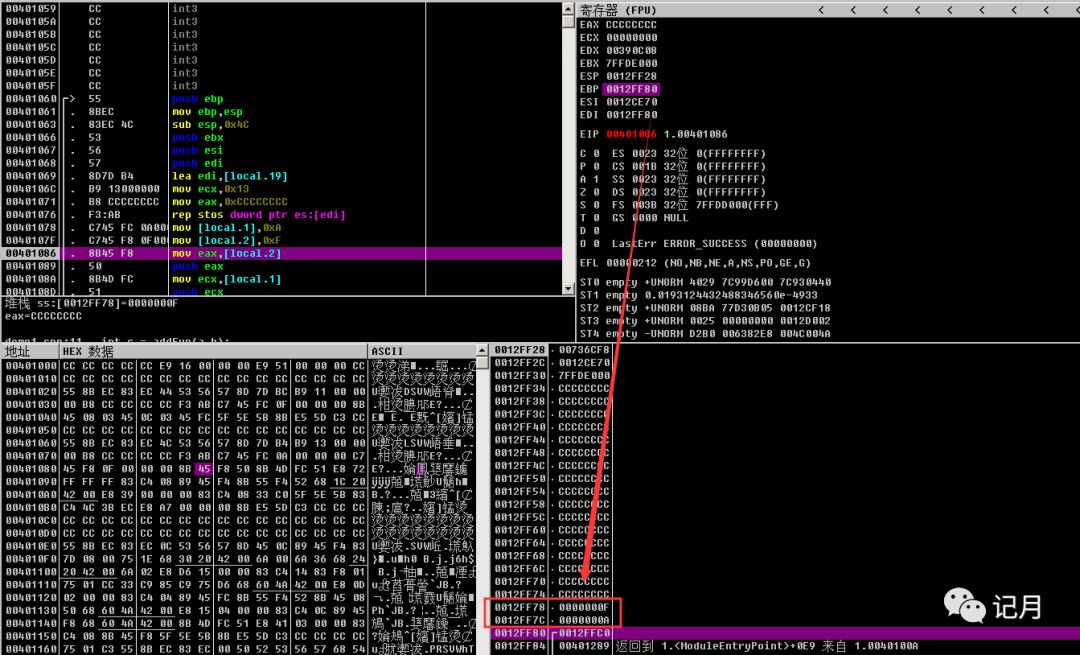This screenshot has width=1080, height=655.
Task: Click the HEX 数据 column header
Action: point(214,351)
